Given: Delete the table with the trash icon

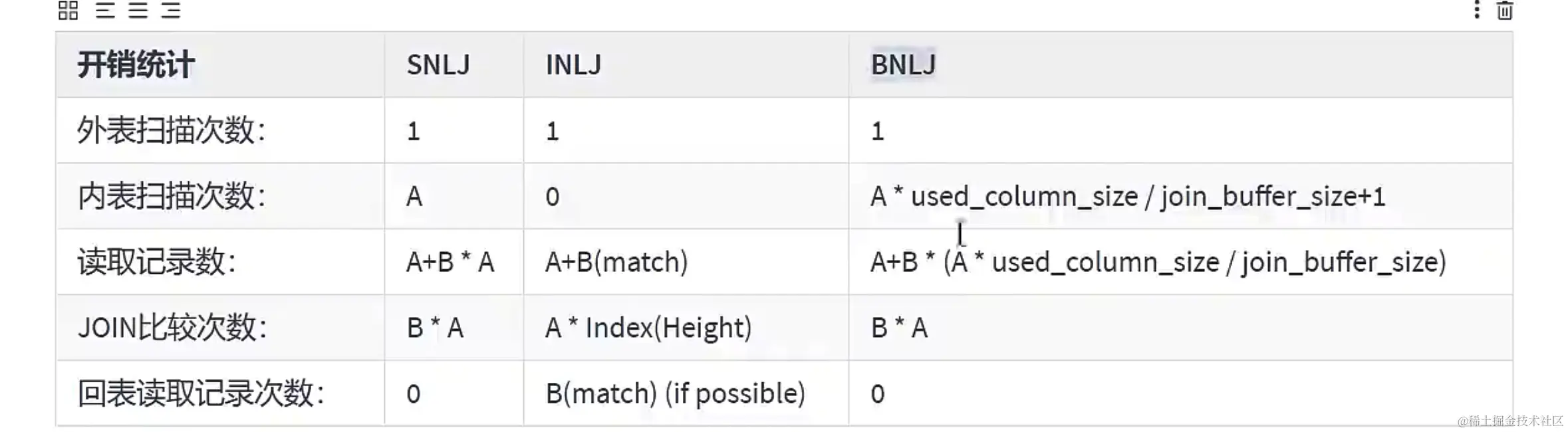Looking at the screenshot, I should (x=1505, y=10).
